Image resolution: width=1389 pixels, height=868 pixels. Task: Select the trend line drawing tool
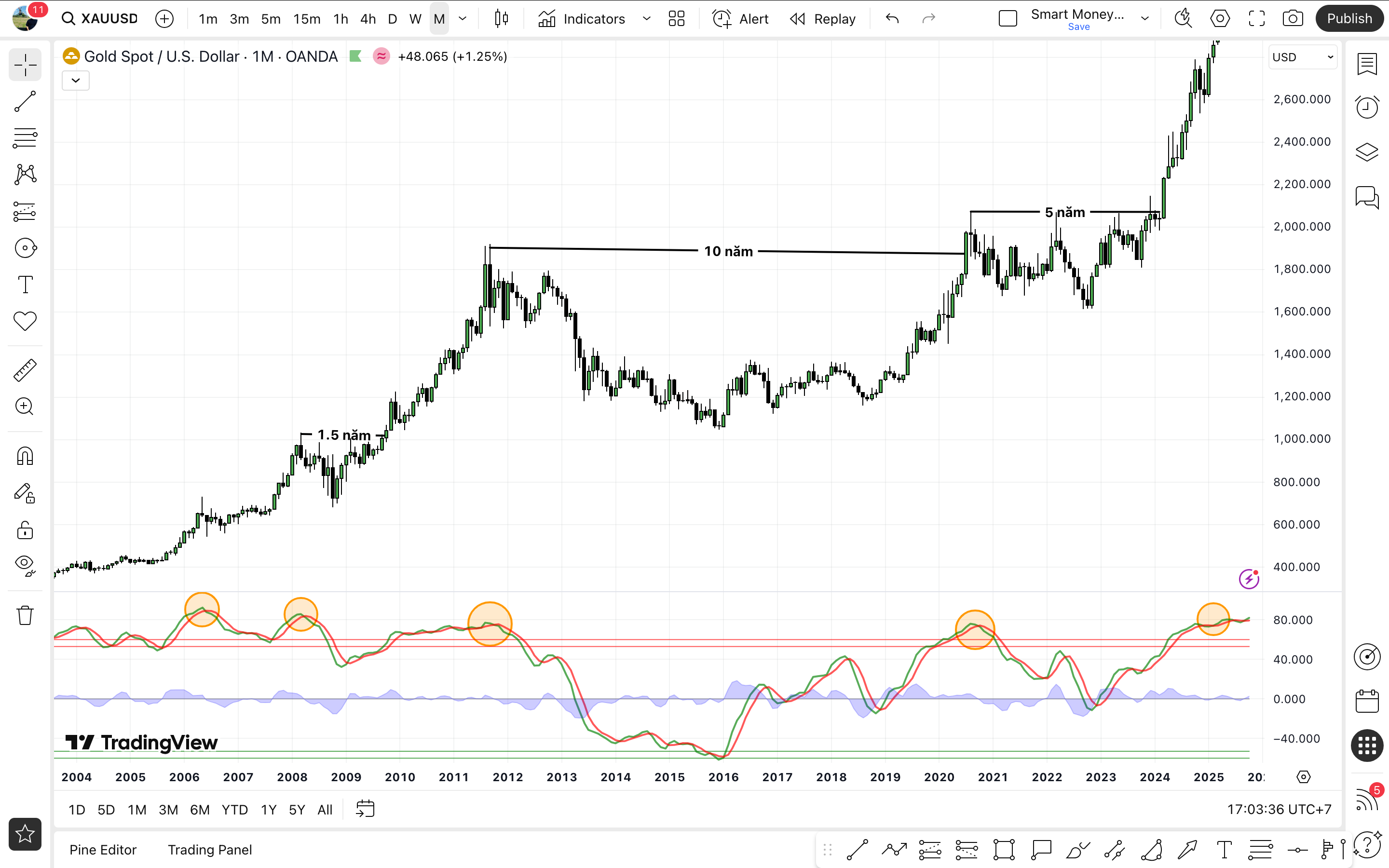click(25, 102)
